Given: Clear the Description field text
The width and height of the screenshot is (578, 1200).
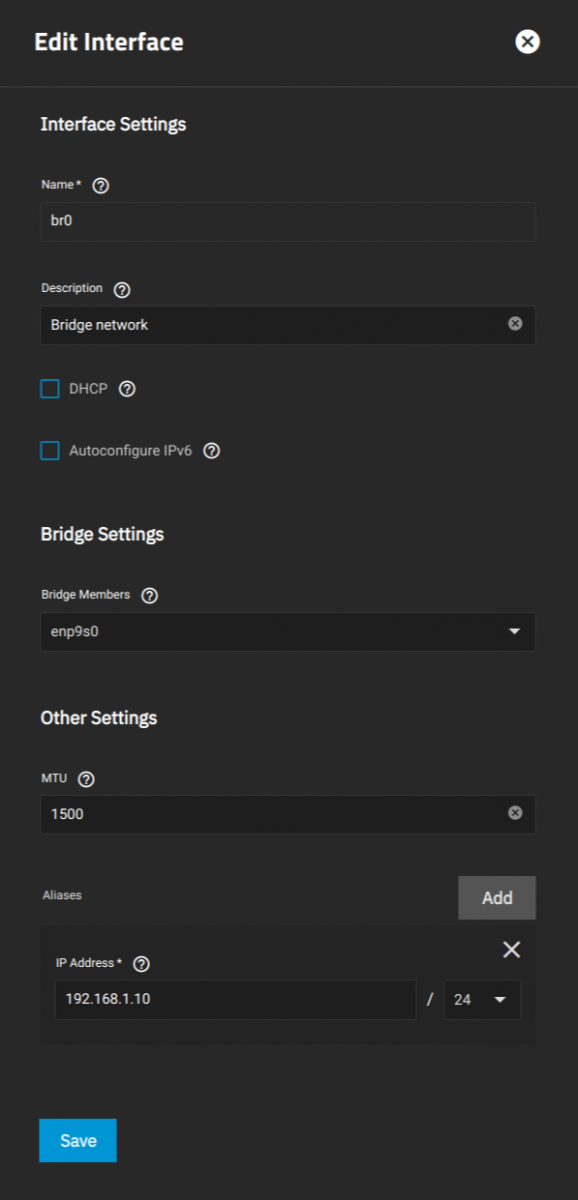Looking at the screenshot, I should point(515,324).
